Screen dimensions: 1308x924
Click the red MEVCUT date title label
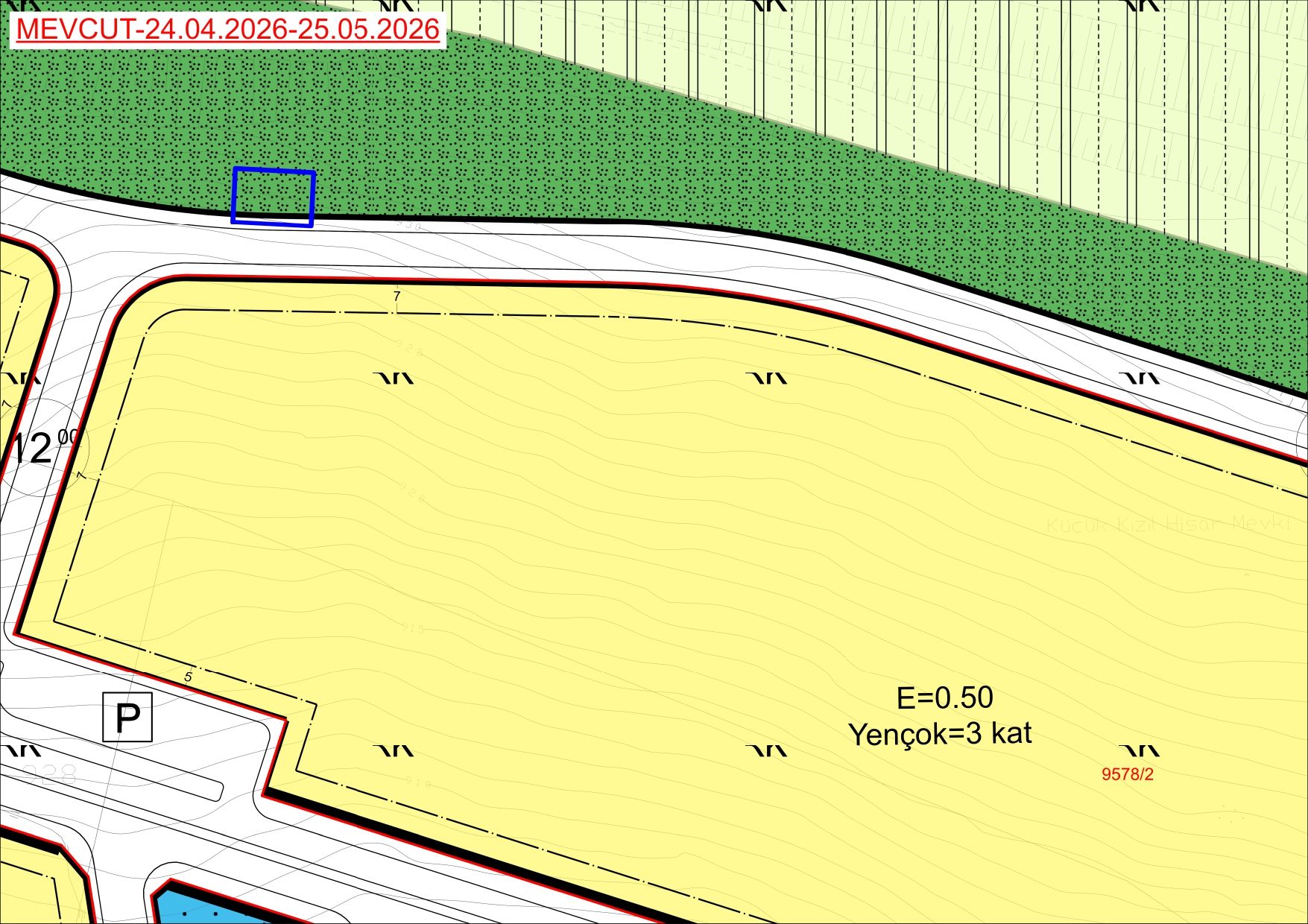tap(227, 30)
